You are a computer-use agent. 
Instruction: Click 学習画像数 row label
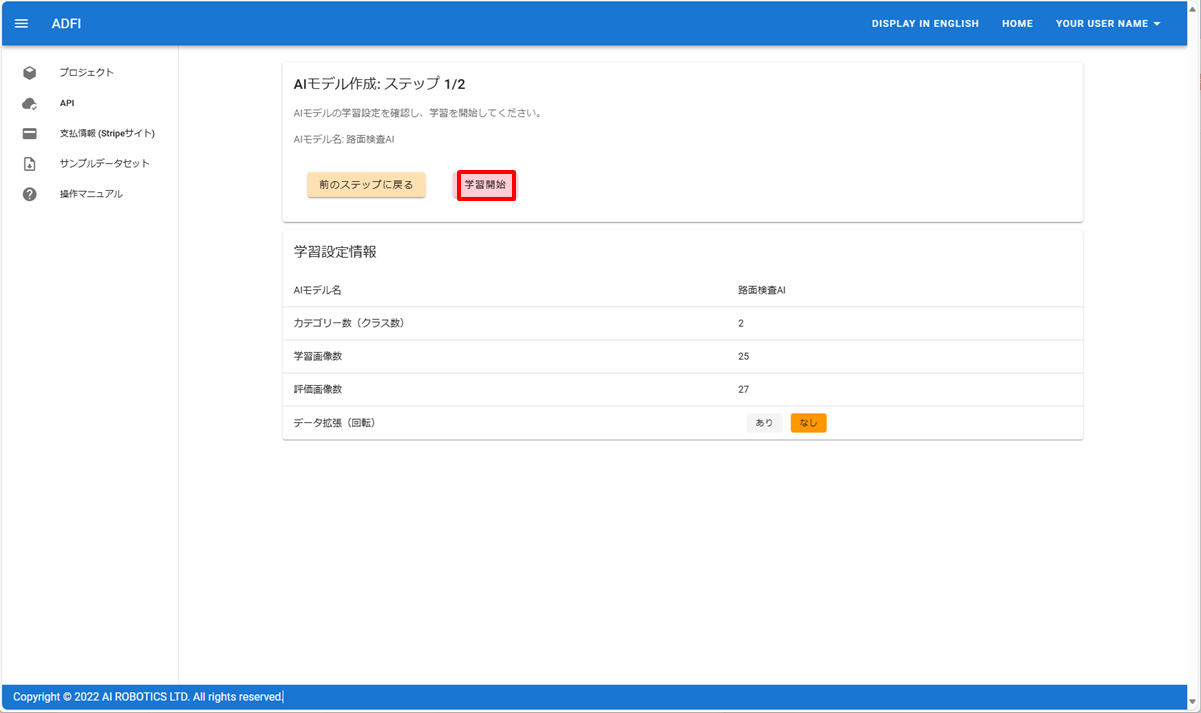(x=318, y=356)
